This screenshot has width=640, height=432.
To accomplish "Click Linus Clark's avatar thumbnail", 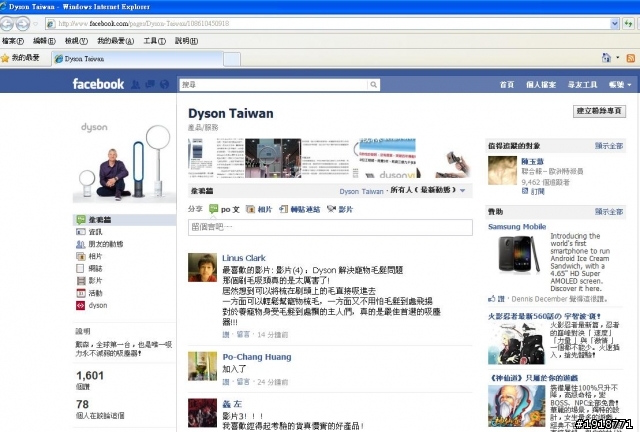I will pyautogui.click(x=202, y=267).
